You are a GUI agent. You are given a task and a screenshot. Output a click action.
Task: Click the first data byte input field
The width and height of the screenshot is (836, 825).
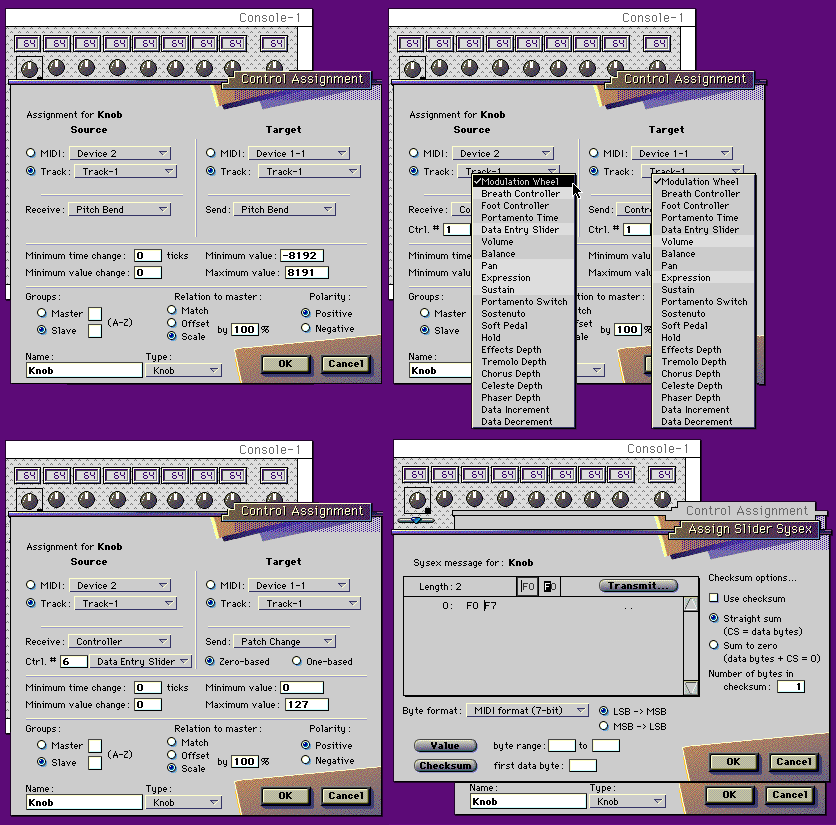click(583, 766)
